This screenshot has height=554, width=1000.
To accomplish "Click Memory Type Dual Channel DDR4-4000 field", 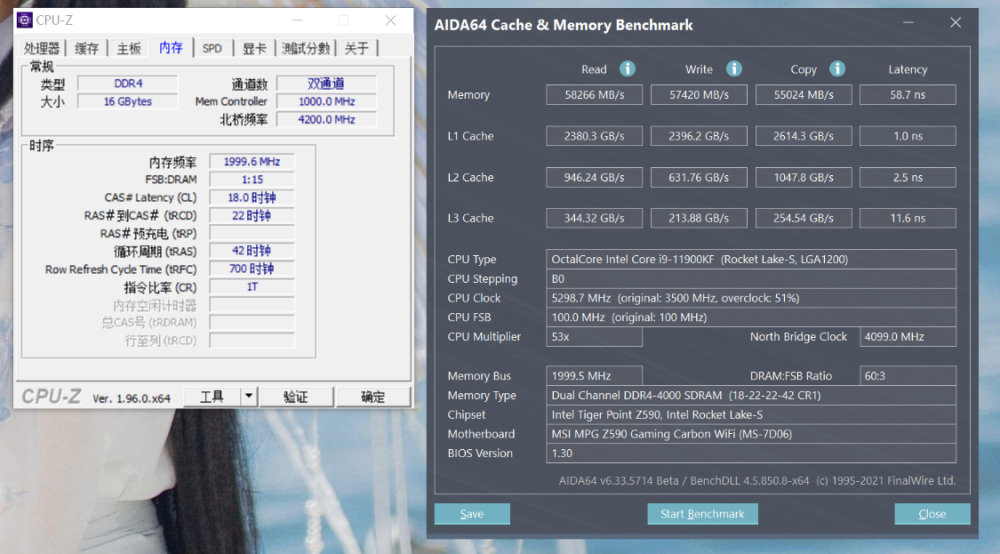I will coord(751,395).
